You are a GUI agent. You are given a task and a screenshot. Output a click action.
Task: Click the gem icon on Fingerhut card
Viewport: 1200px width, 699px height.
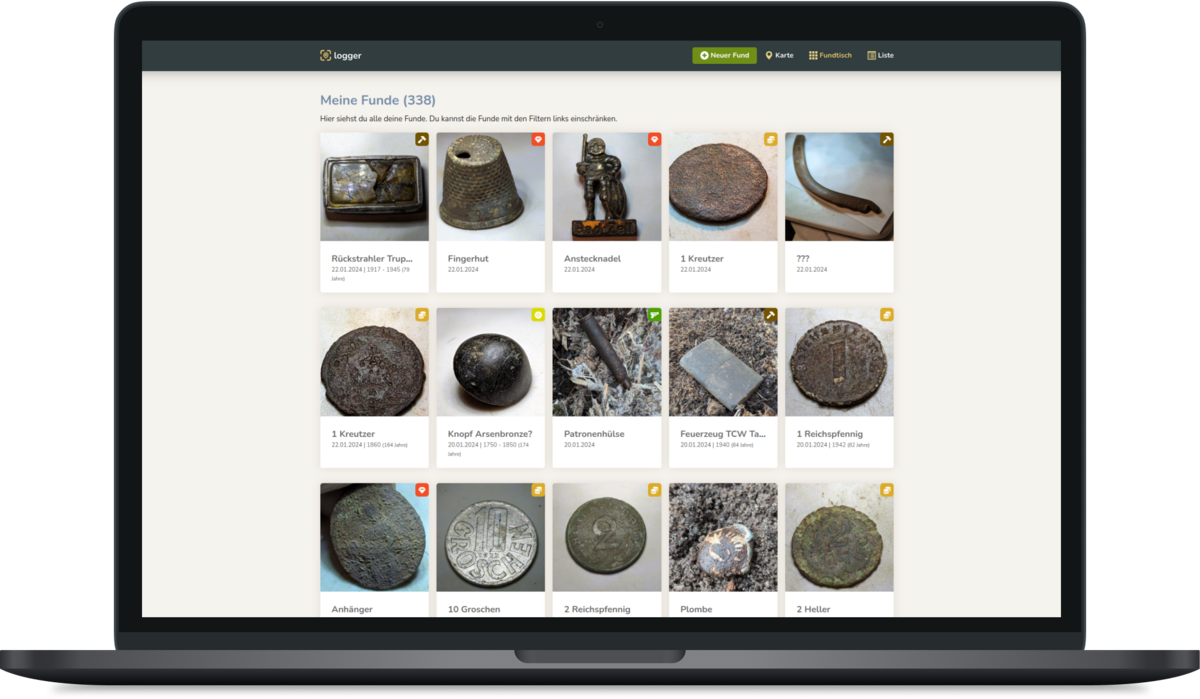tap(538, 140)
